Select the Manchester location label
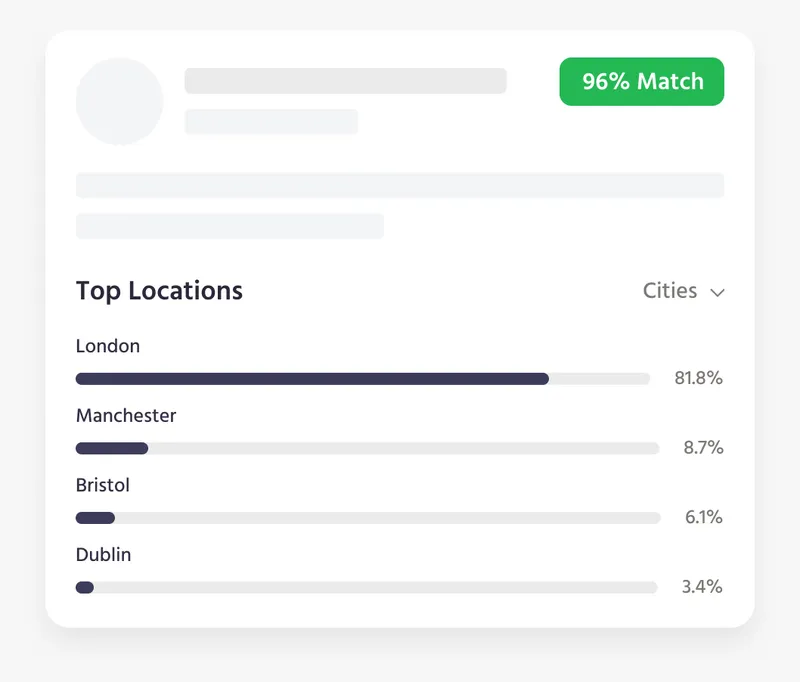The width and height of the screenshot is (800, 682). click(x=126, y=415)
